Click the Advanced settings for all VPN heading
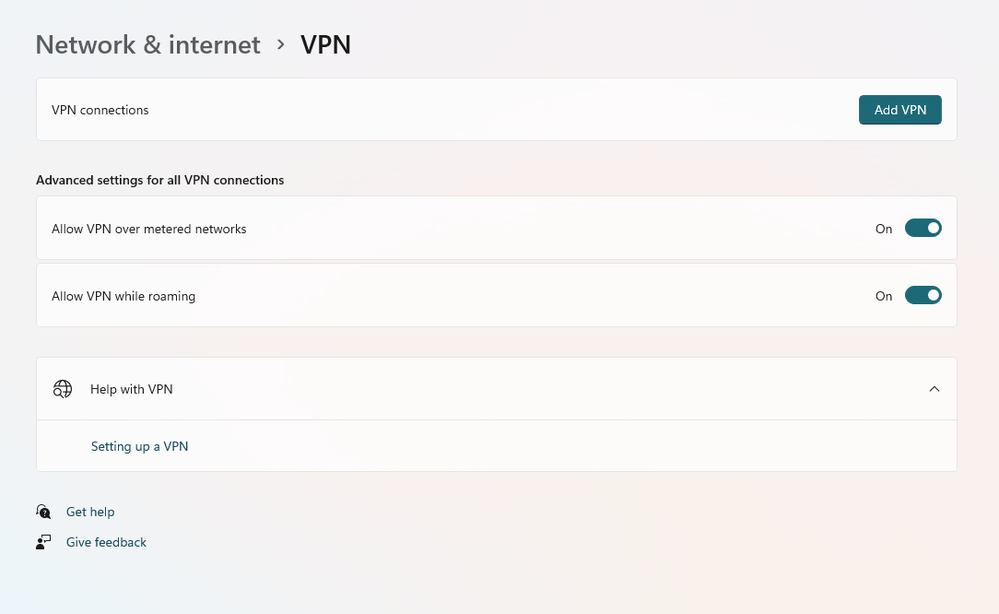The width and height of the screenshot is (999, 614). pyautogui.click(x=160, y=180)
